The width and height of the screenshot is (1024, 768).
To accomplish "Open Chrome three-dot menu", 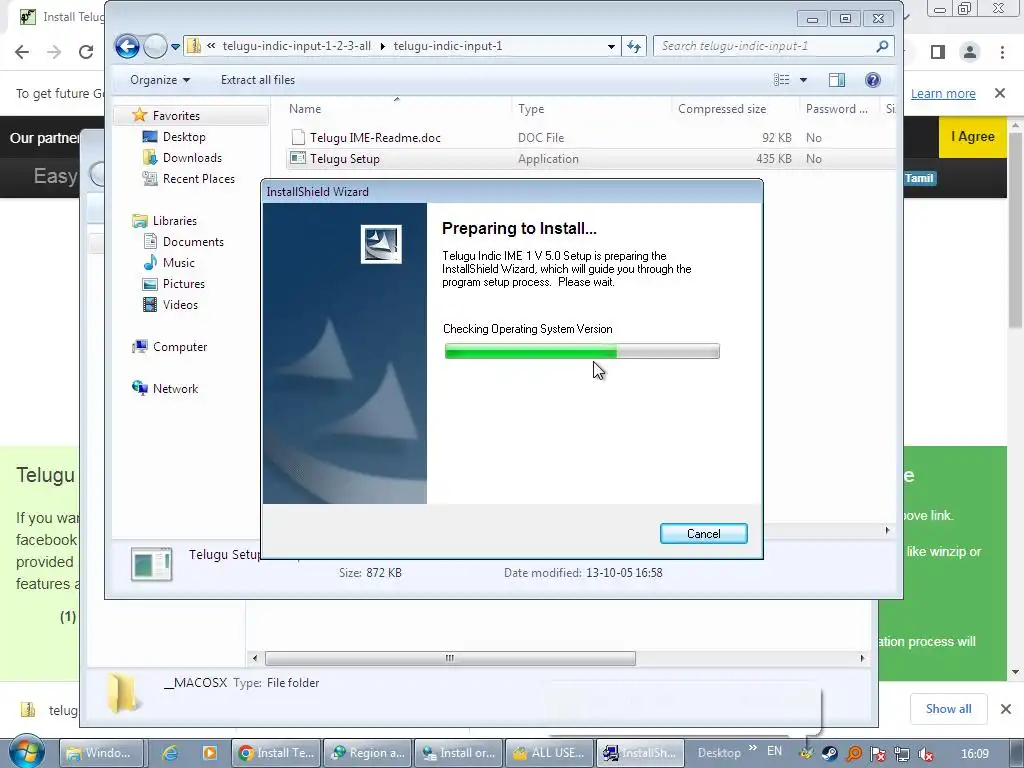I will click(1002, 52).
